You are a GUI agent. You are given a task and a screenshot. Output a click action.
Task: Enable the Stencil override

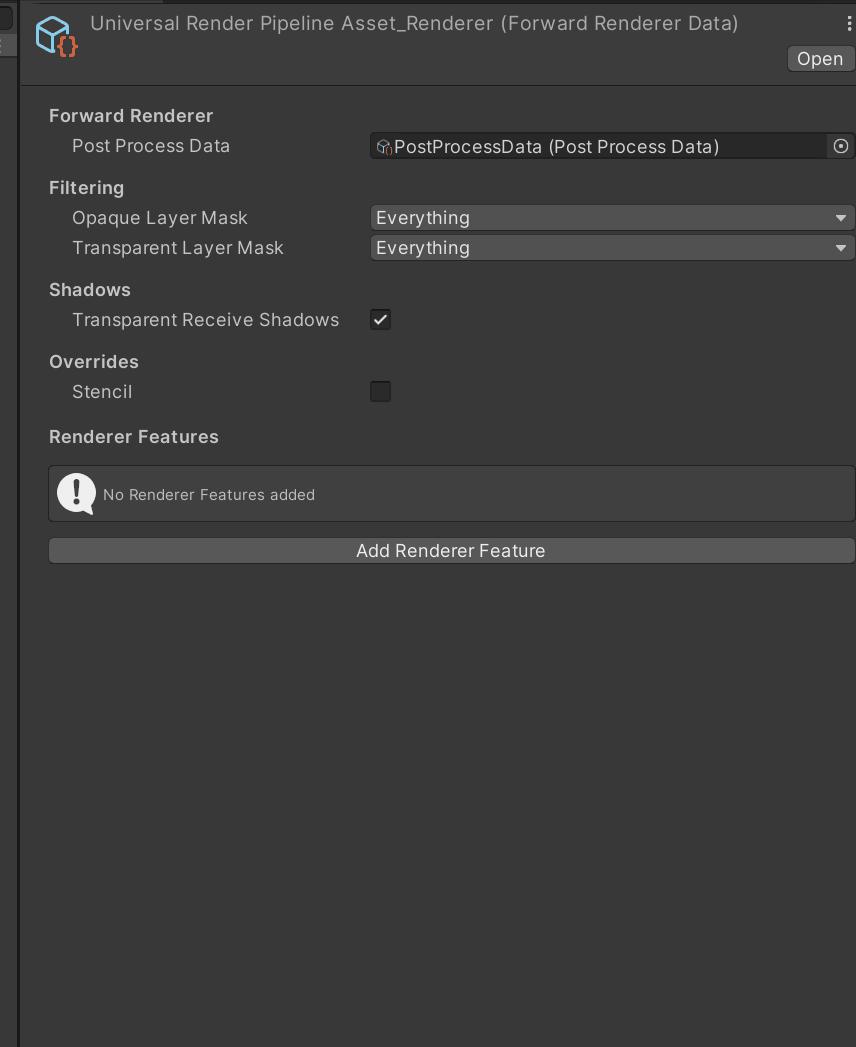(380, 391)
